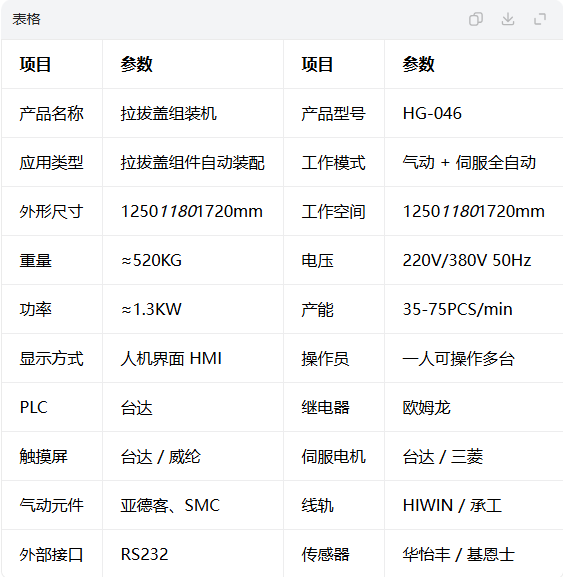Select the 产品型号 cell
This screenshot has width=563, height=577.
tap(333, 113)
